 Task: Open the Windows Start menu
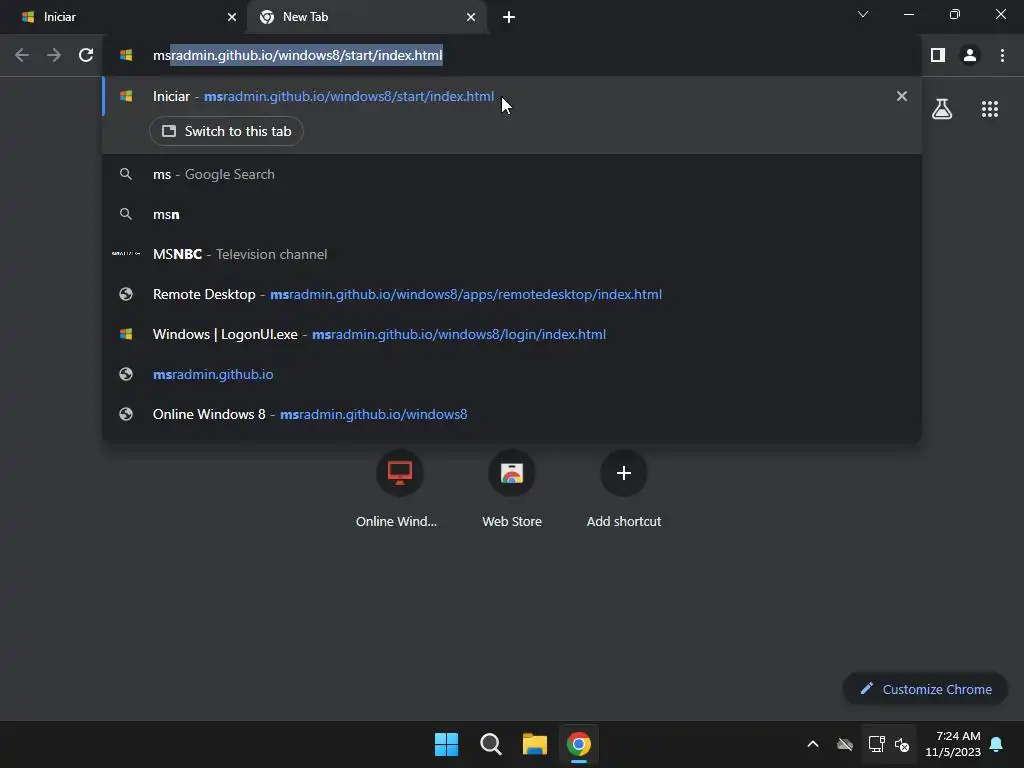[x=447, y=744]
